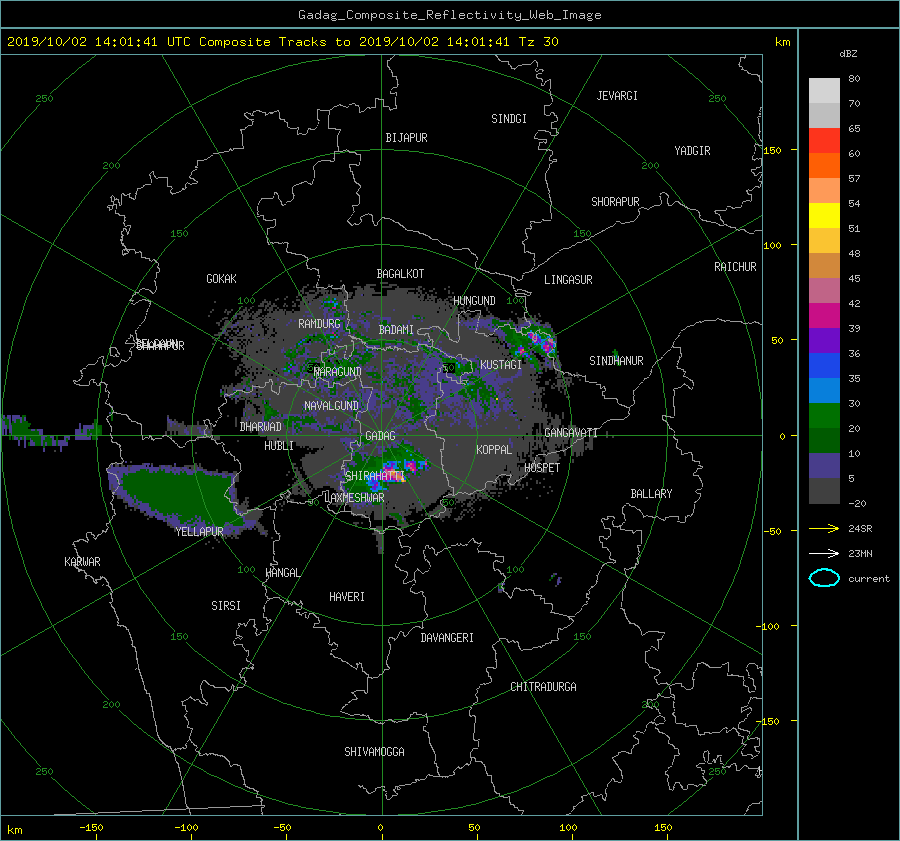Select the red 65 dBZ legend swatch
The width and height of the screenshot is (900, 841).
point(824,141)
